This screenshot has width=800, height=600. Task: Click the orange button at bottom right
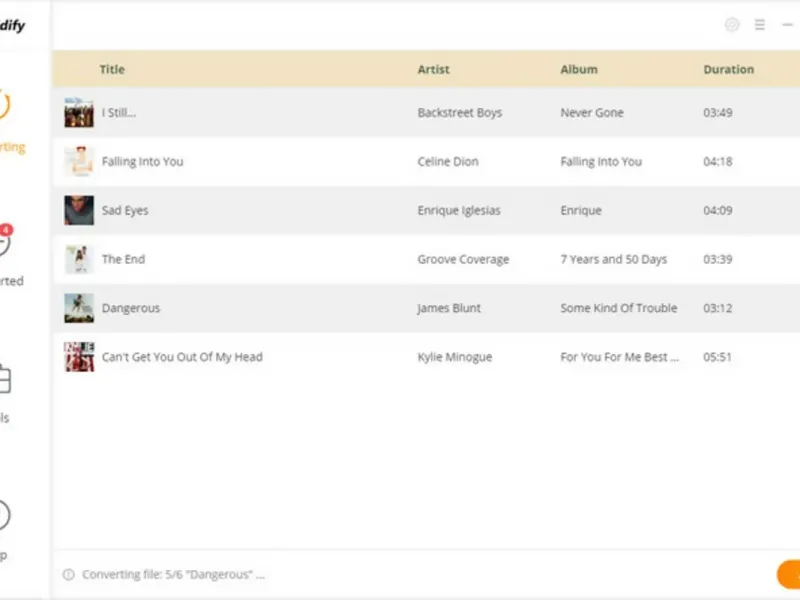789,574
